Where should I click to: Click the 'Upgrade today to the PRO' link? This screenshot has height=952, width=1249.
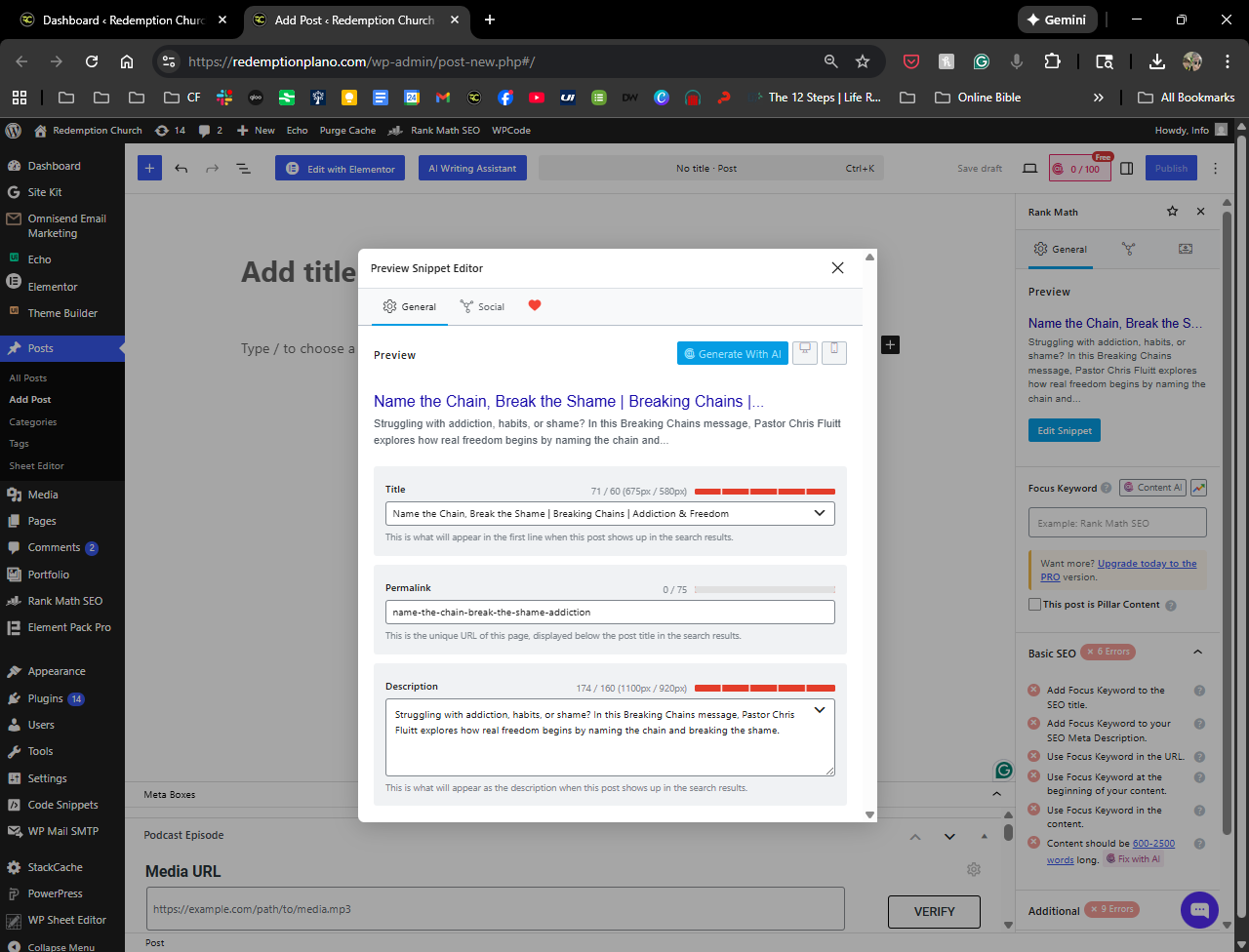click(x=1146, y=564)
